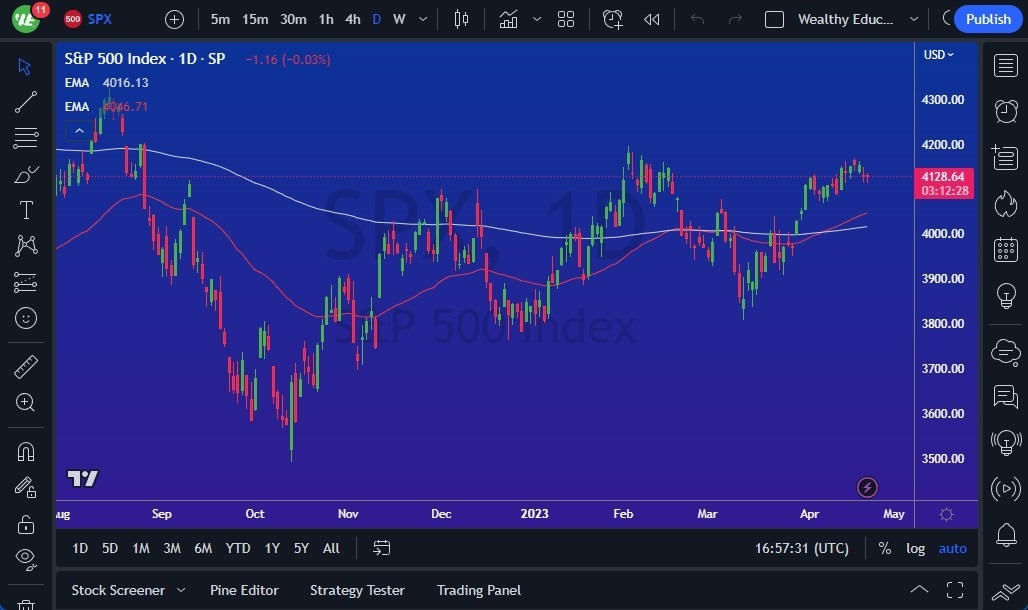This screenshot has width=1028, height=610.
Task: Open the Watchlist panel
Action: [1005, 65]
